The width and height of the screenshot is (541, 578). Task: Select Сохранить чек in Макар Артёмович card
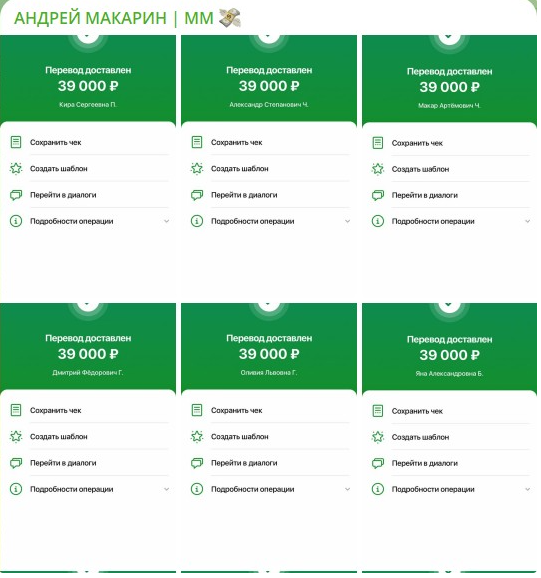coord(417,143)
